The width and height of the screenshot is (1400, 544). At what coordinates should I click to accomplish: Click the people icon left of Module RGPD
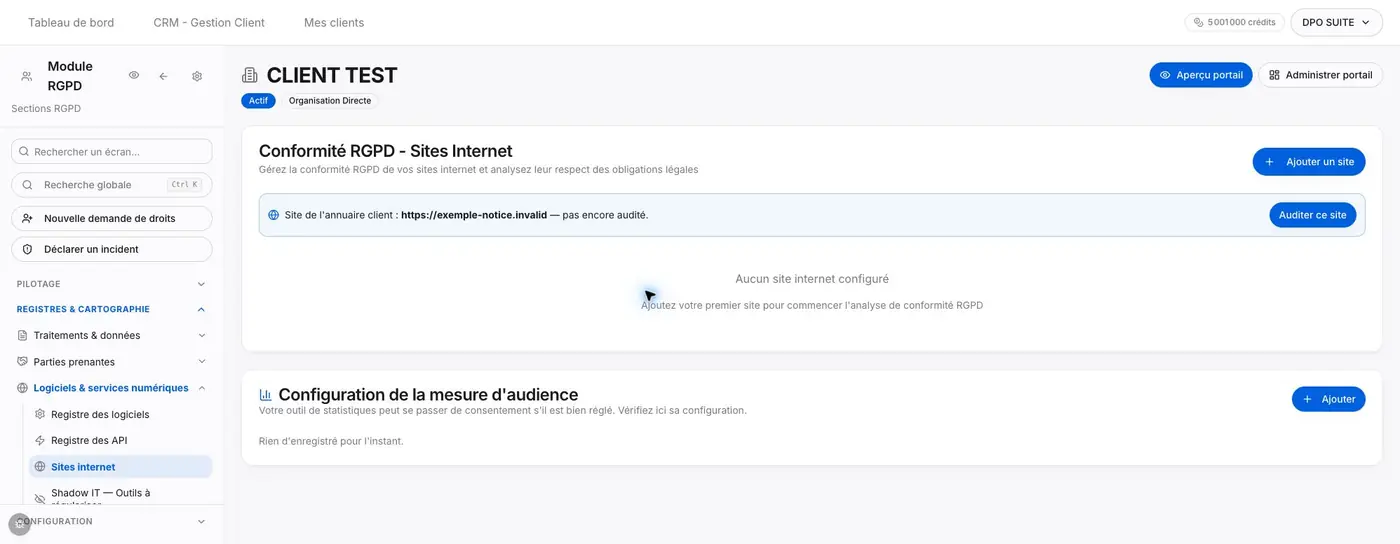point(27,76)
